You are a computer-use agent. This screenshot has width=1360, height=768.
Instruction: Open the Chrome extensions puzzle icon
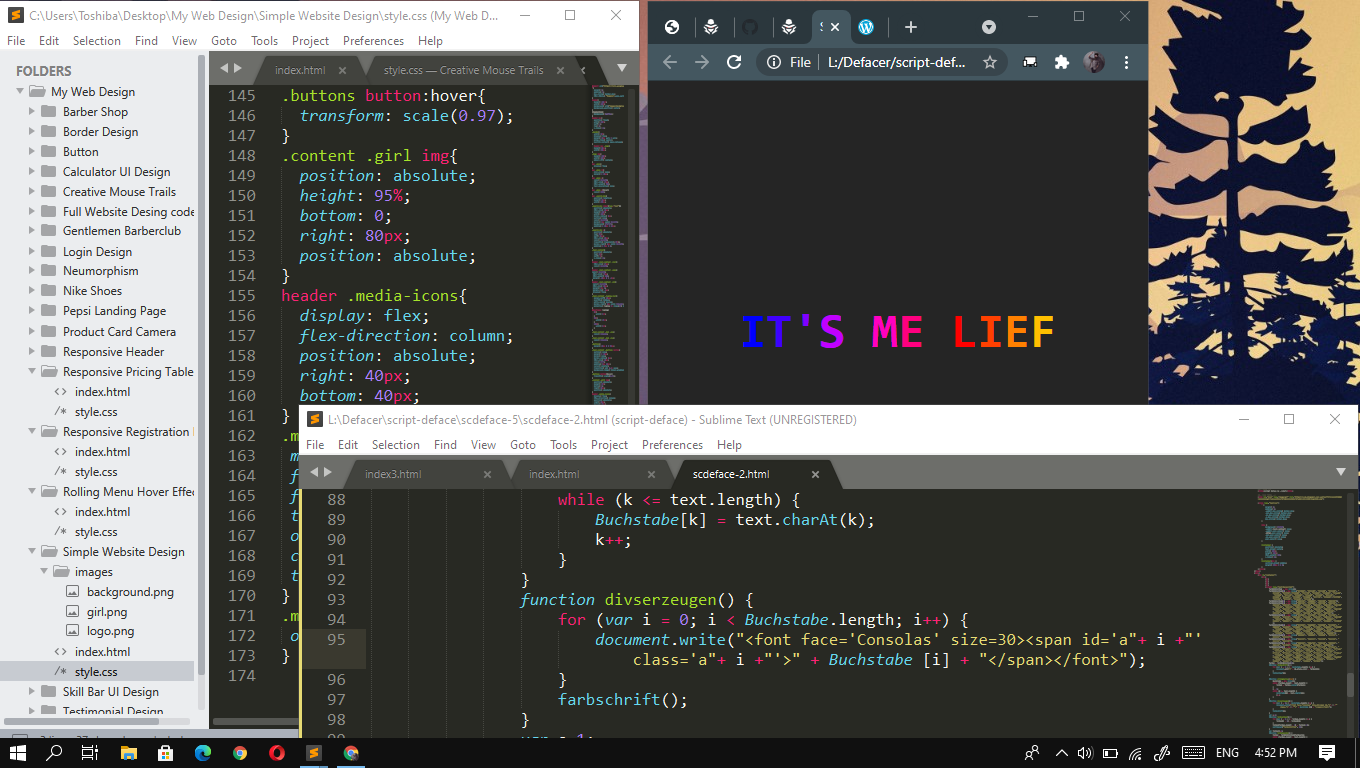(1061, 62)
